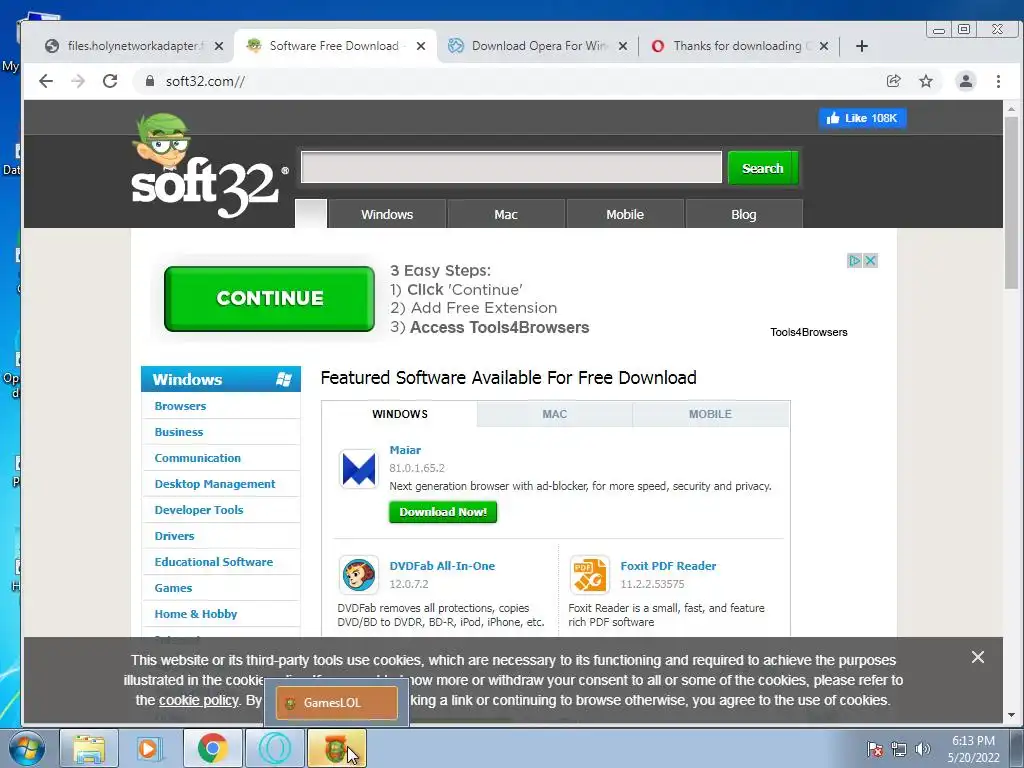Select the MAC featured software tab
1024x768 pixels.
coord(554,414)
